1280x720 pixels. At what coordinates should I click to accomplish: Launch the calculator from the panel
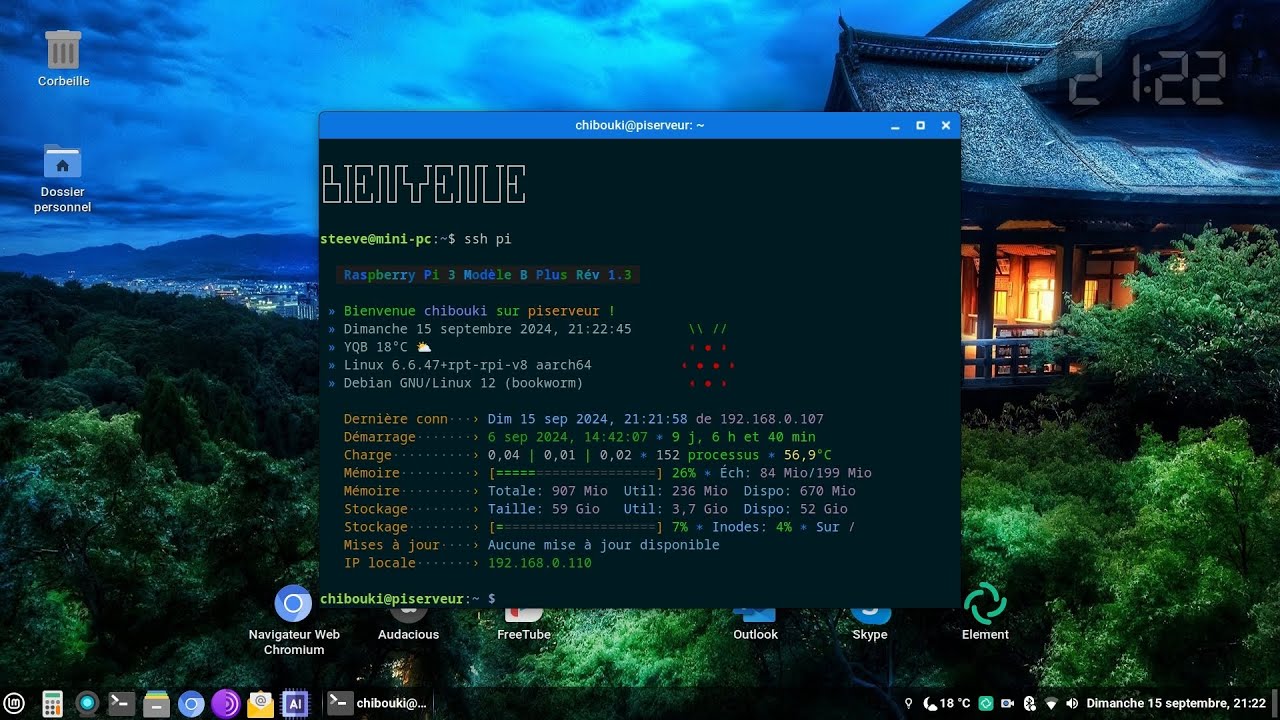point(52,704)
